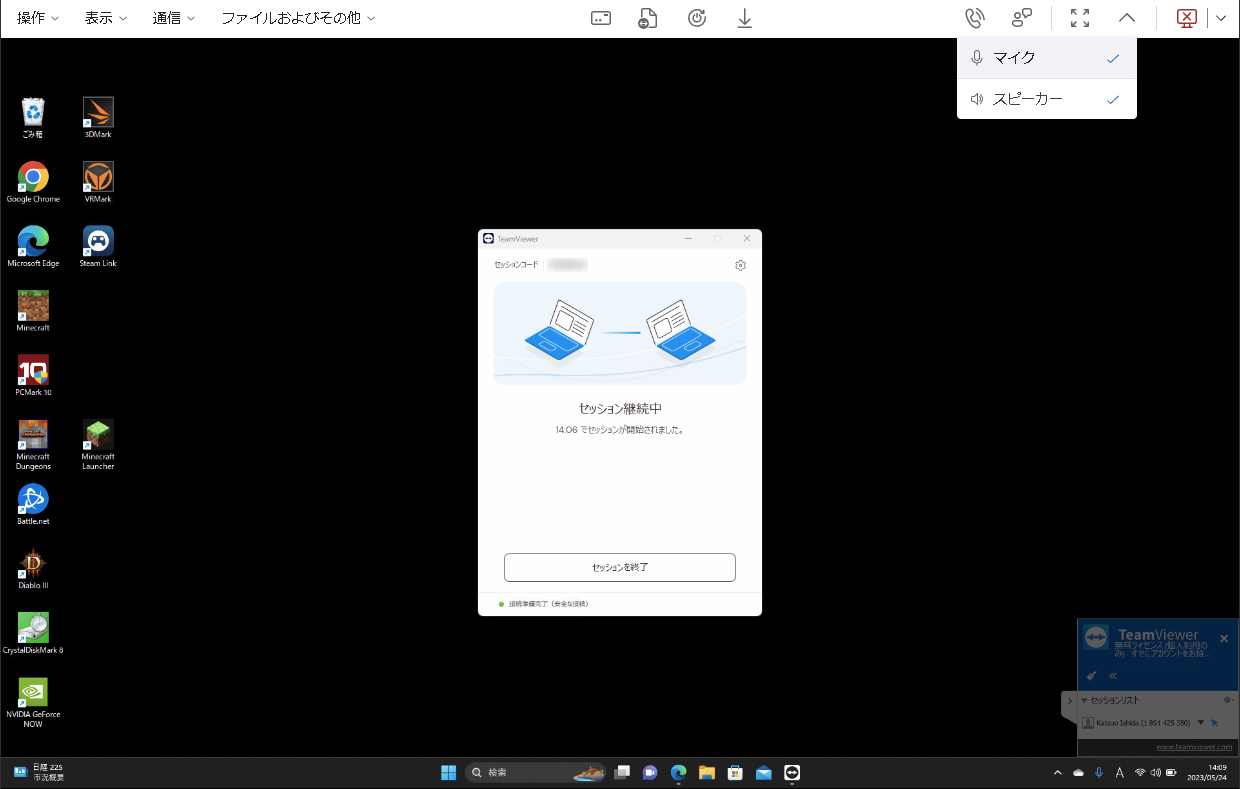Select the Minecraft desktop shortcut
Image resolution: width=1240 pixels, height=789 pixels.
coord(33,311)
